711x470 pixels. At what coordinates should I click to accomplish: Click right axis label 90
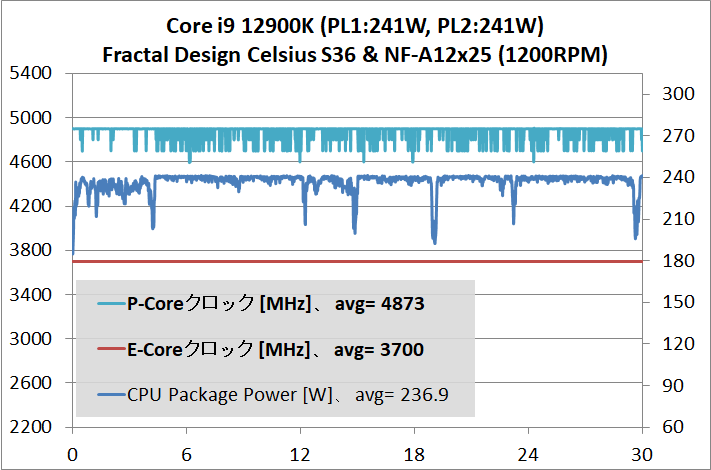[673, 386]
